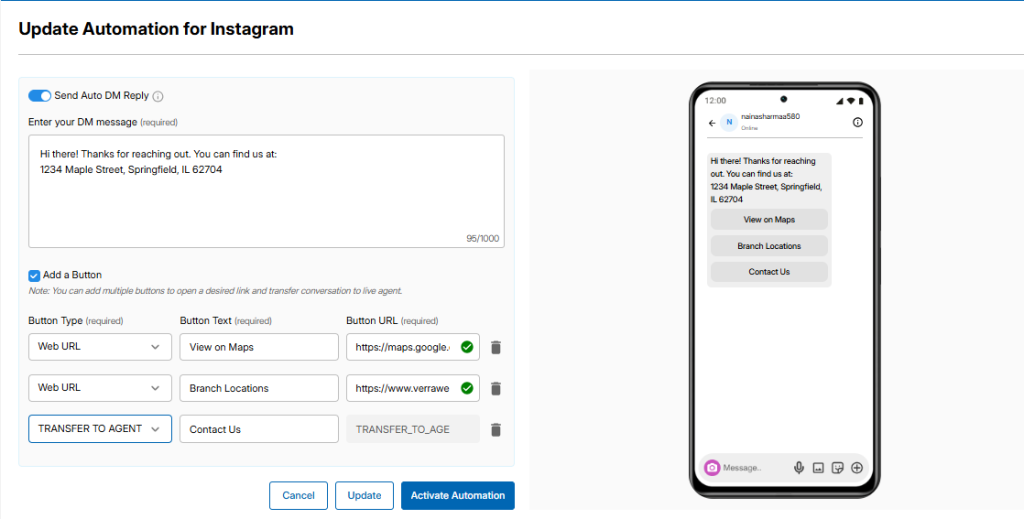Click the Update Automation for Instagram heading

(x=156, y=29)
